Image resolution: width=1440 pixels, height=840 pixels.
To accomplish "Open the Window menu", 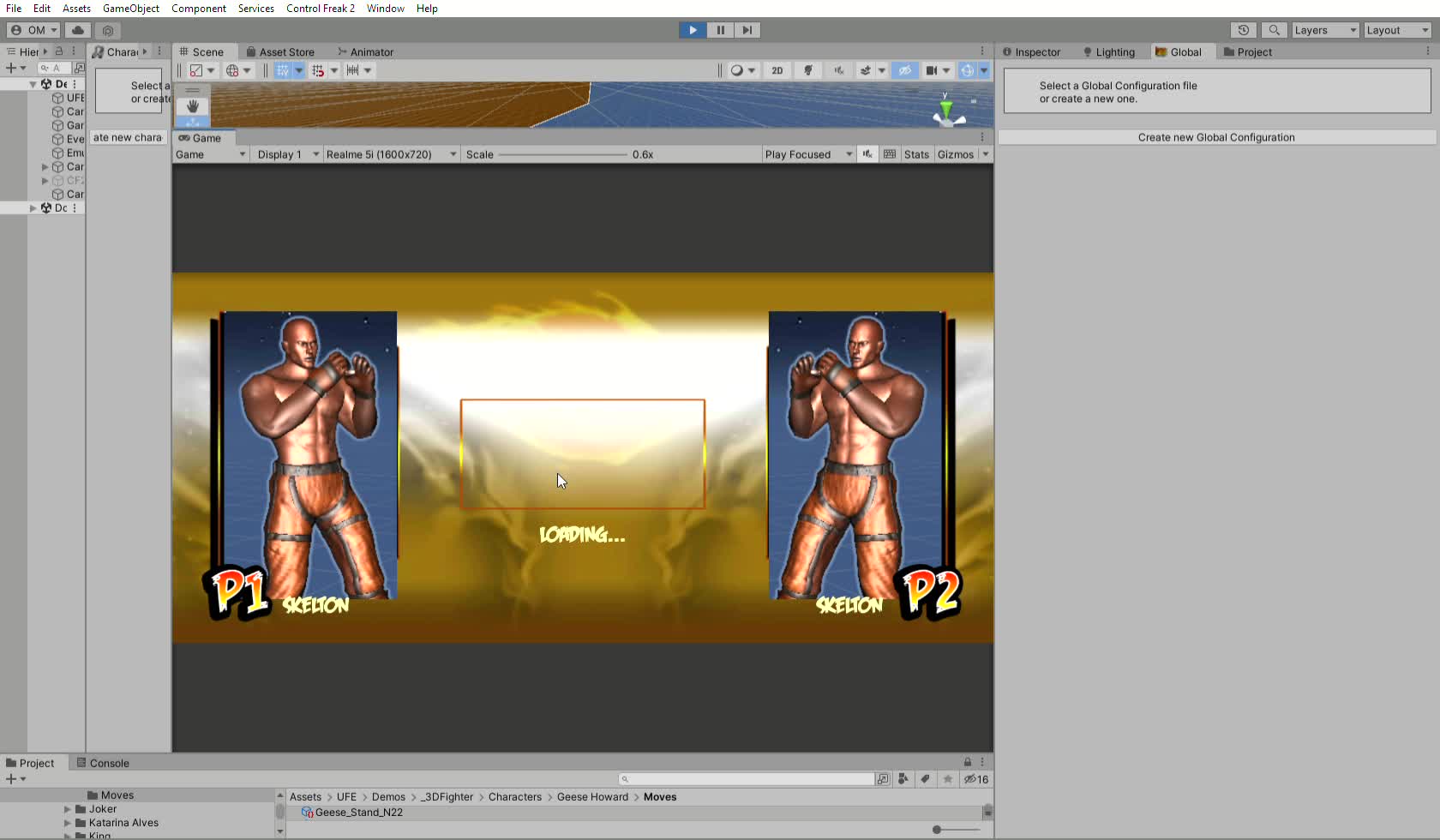I will pyautogui.click(x=386, y=9).
